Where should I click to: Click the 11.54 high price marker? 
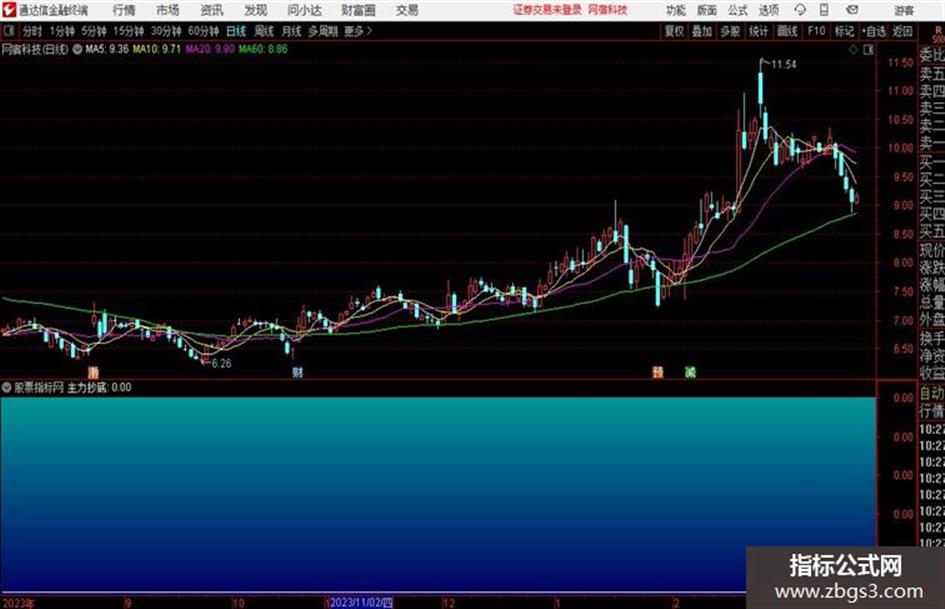783,65
